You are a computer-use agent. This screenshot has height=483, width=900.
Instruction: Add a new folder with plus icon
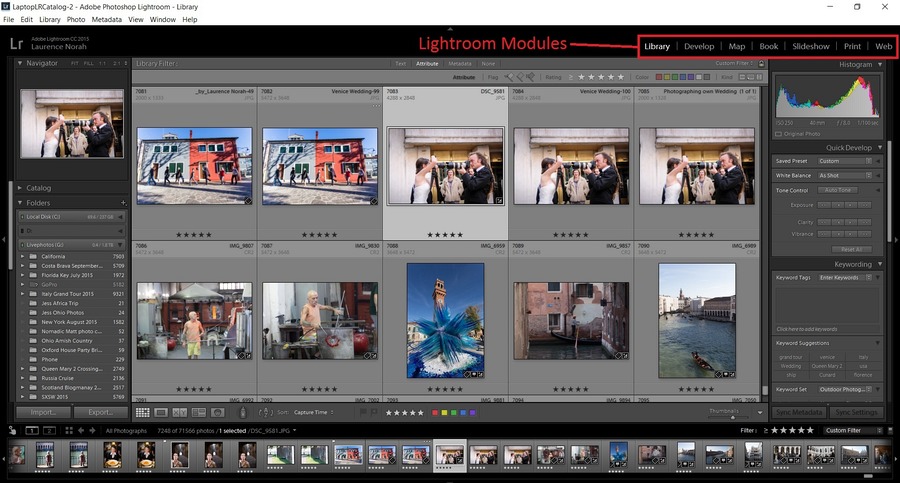123,203
